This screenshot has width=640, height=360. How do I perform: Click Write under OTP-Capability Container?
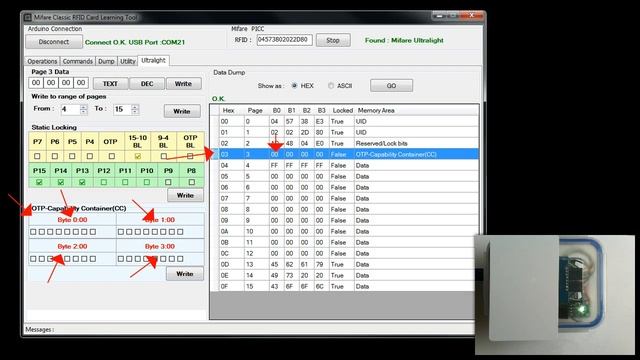pos(184,274)
